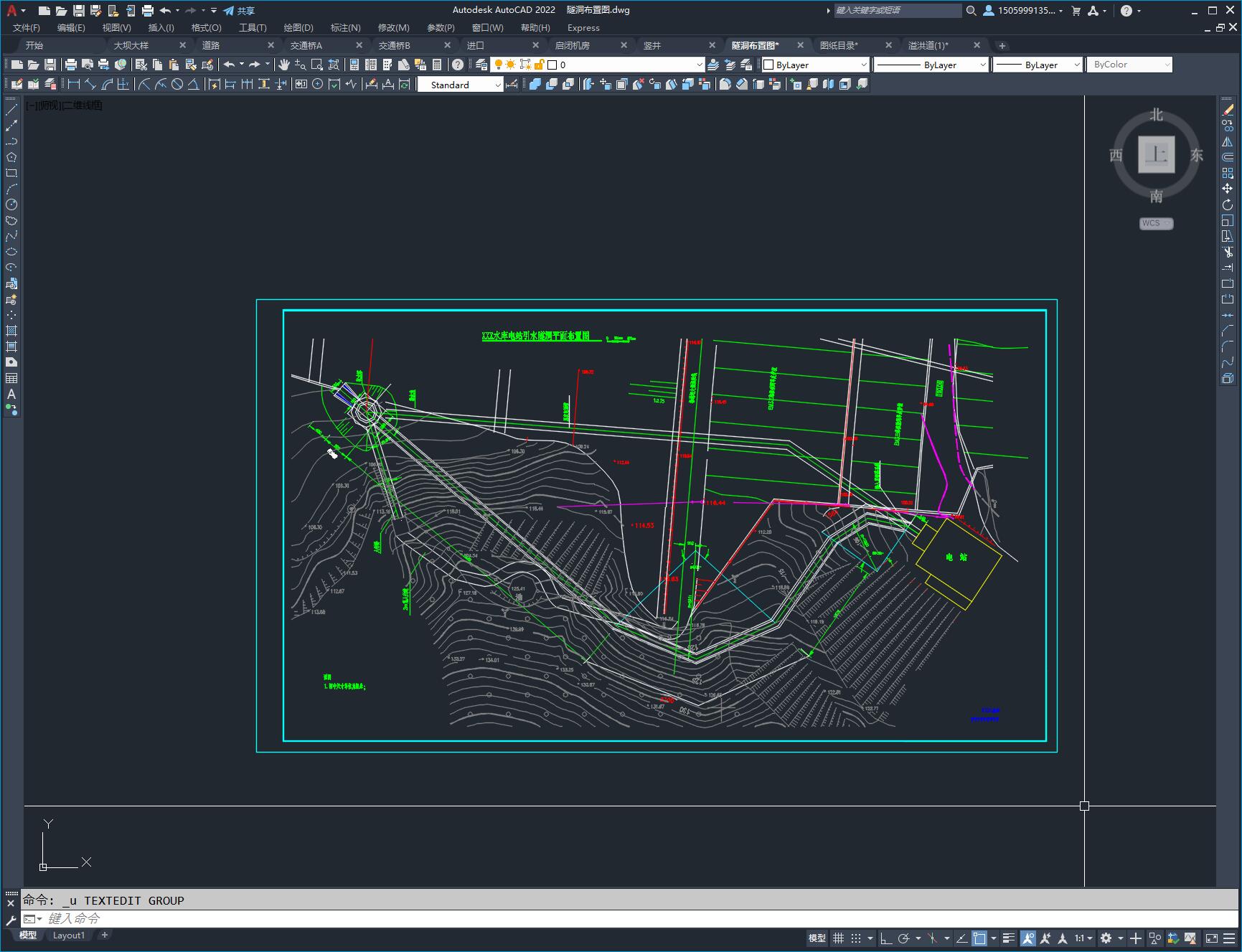
Task: Expand the Standard dimension style dropdown
Action: (460, 85)
